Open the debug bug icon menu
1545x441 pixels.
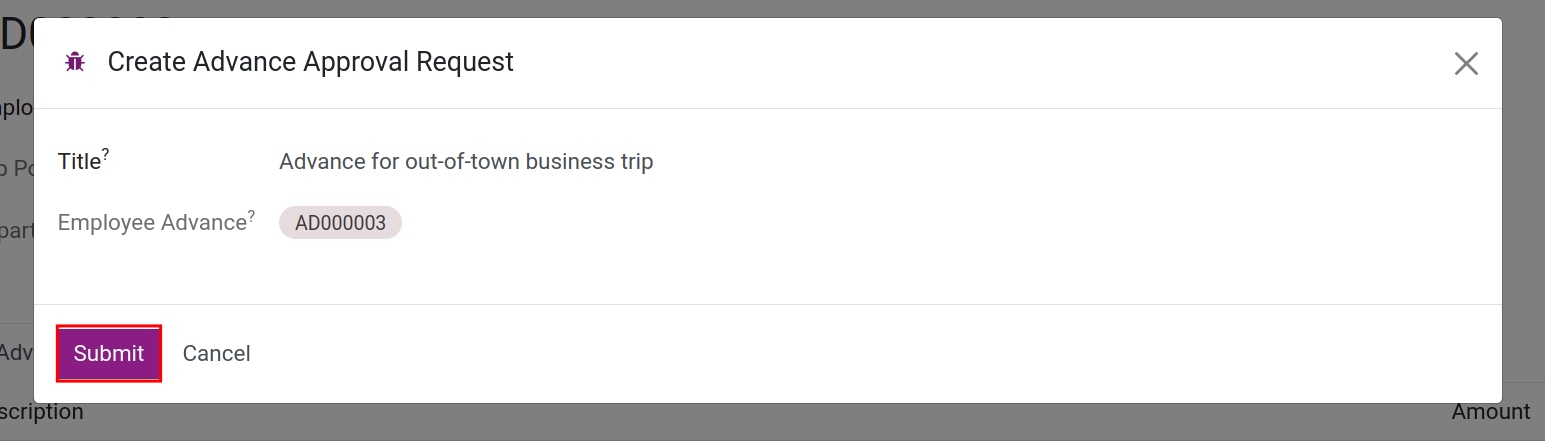tap(75, 62)
